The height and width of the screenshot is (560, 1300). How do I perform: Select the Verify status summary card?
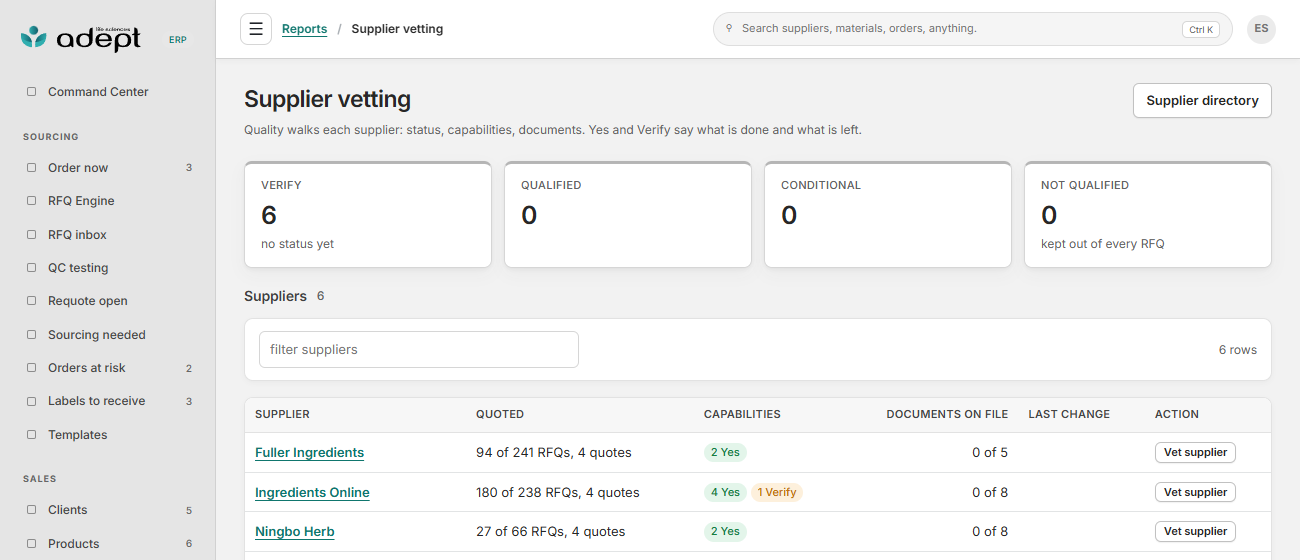(368, 215)
